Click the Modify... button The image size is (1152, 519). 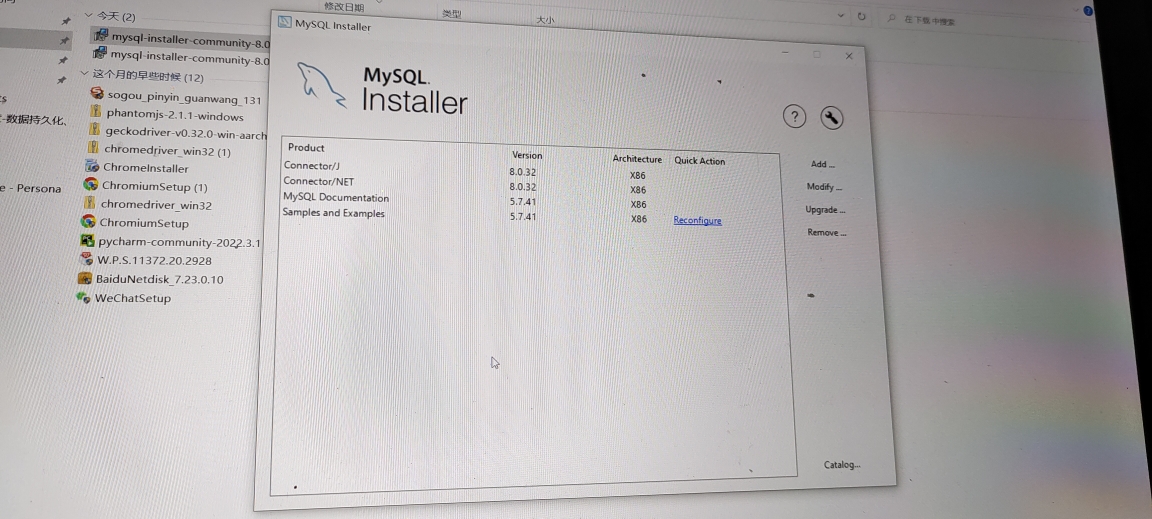824,187
